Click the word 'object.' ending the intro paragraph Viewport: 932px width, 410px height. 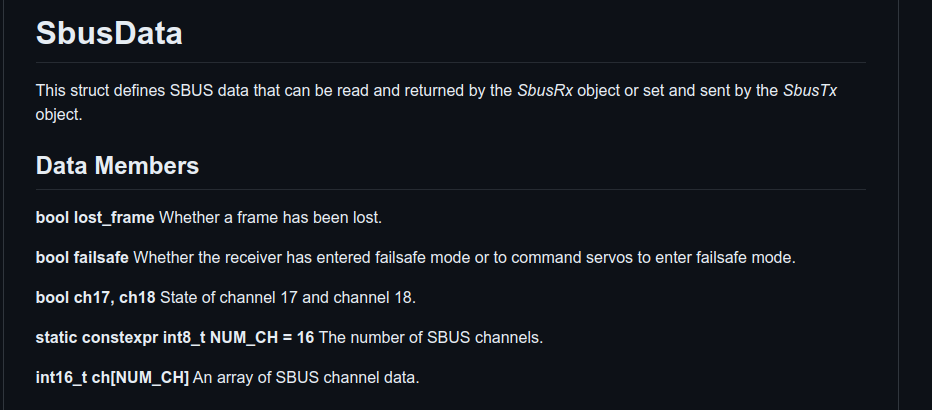pyautogui.click(x=59, y=115)
